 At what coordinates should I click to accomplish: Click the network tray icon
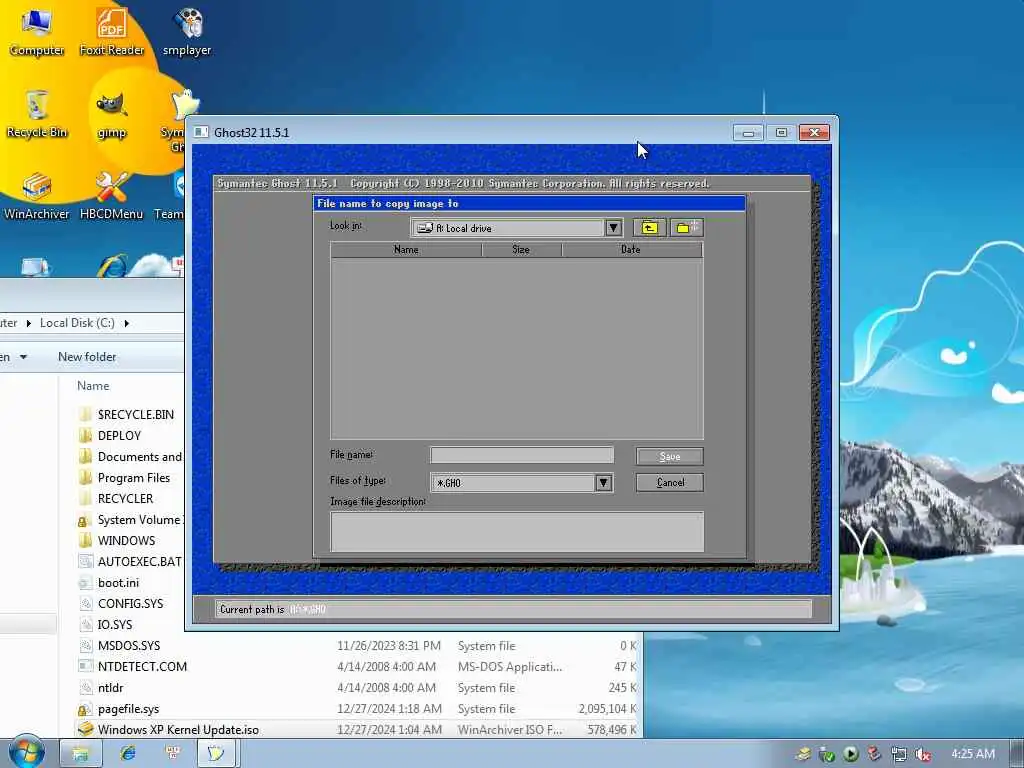pos(899,754)
